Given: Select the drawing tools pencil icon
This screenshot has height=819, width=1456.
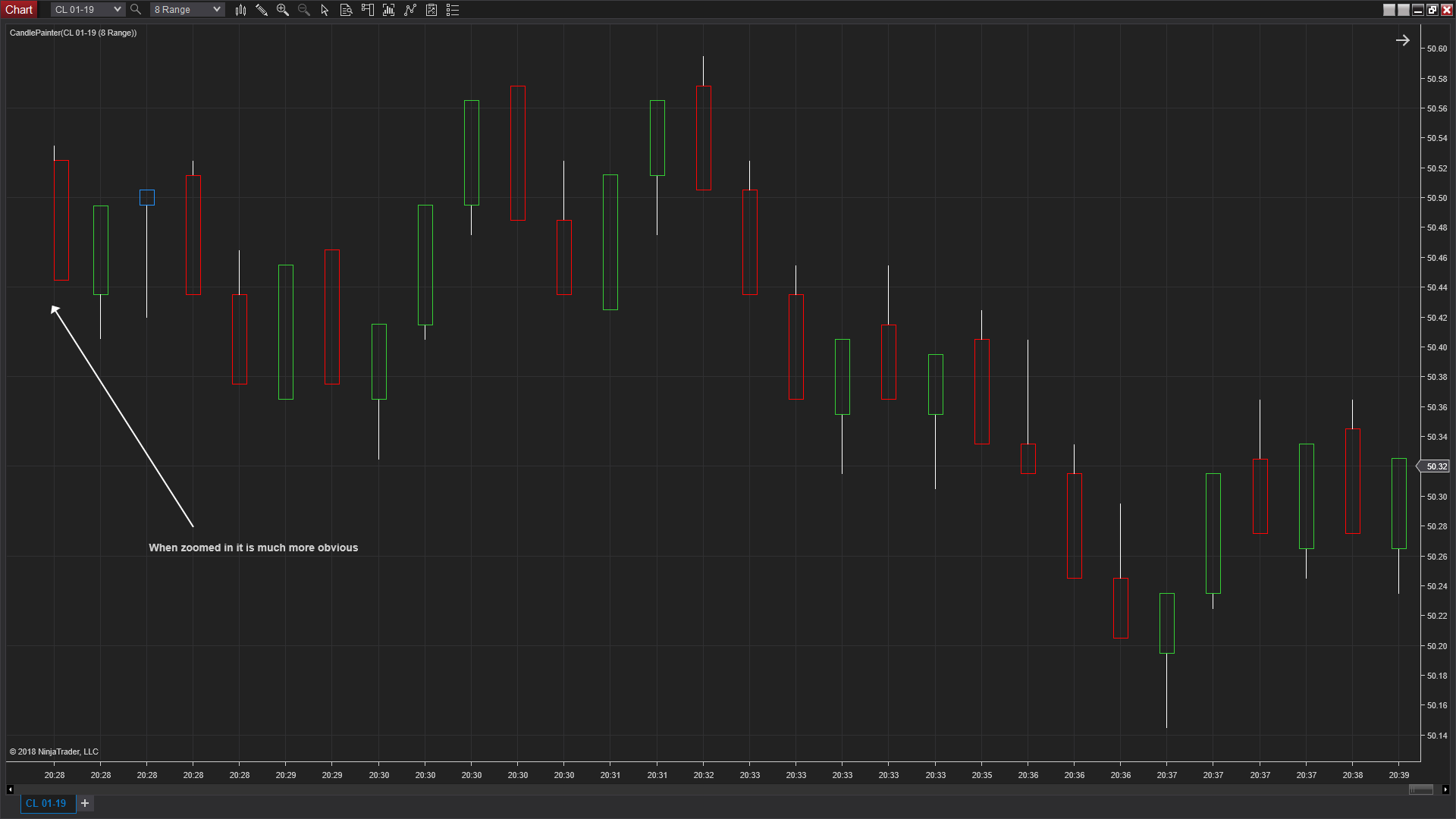Looking at the screenshot, I should pyautogui.click(x=262, y=10).
